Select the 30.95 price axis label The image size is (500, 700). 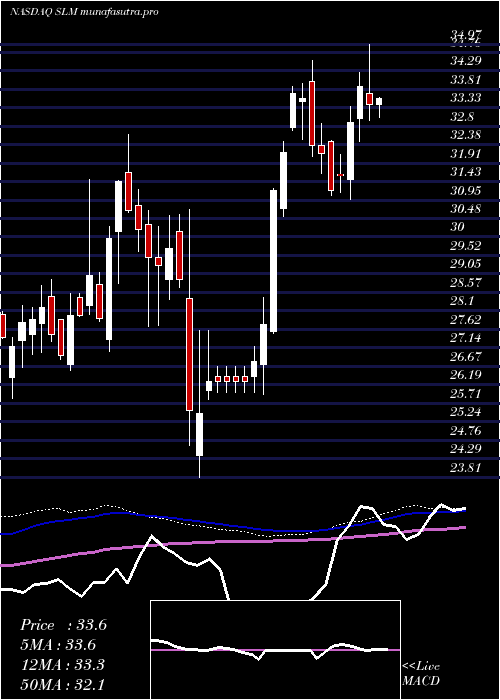(x=466, y=191)
